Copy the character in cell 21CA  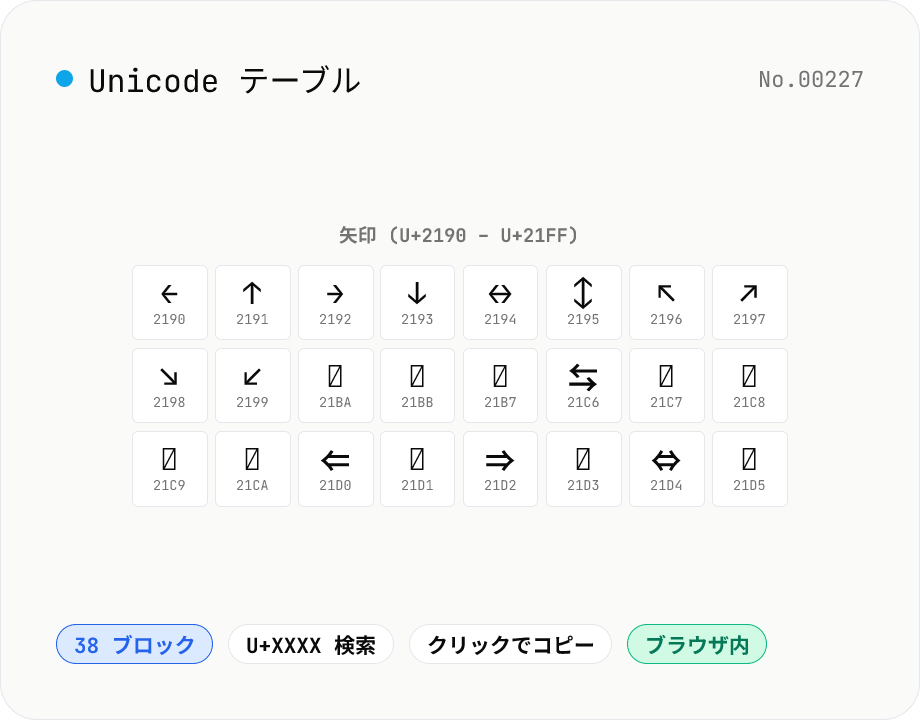tap(252, 469)
